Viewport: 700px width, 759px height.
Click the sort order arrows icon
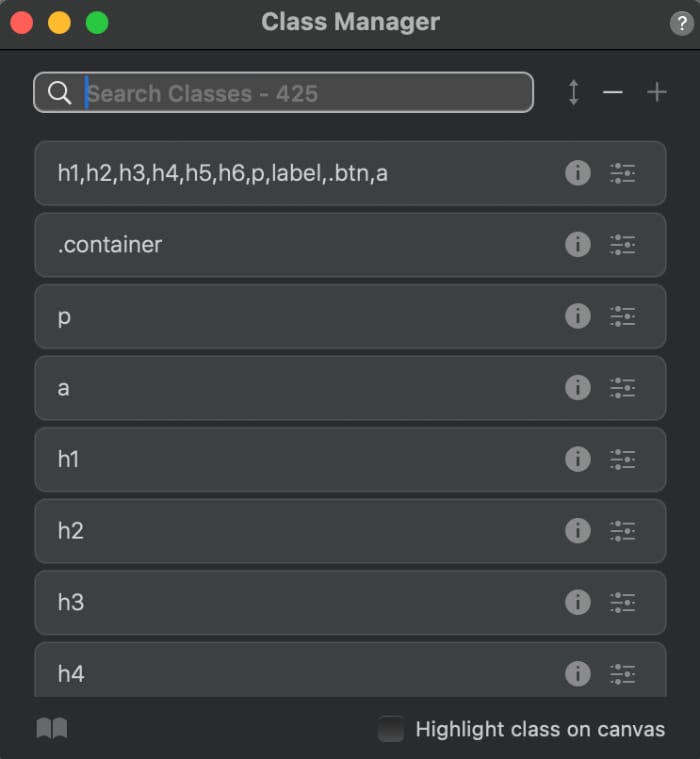573,93
